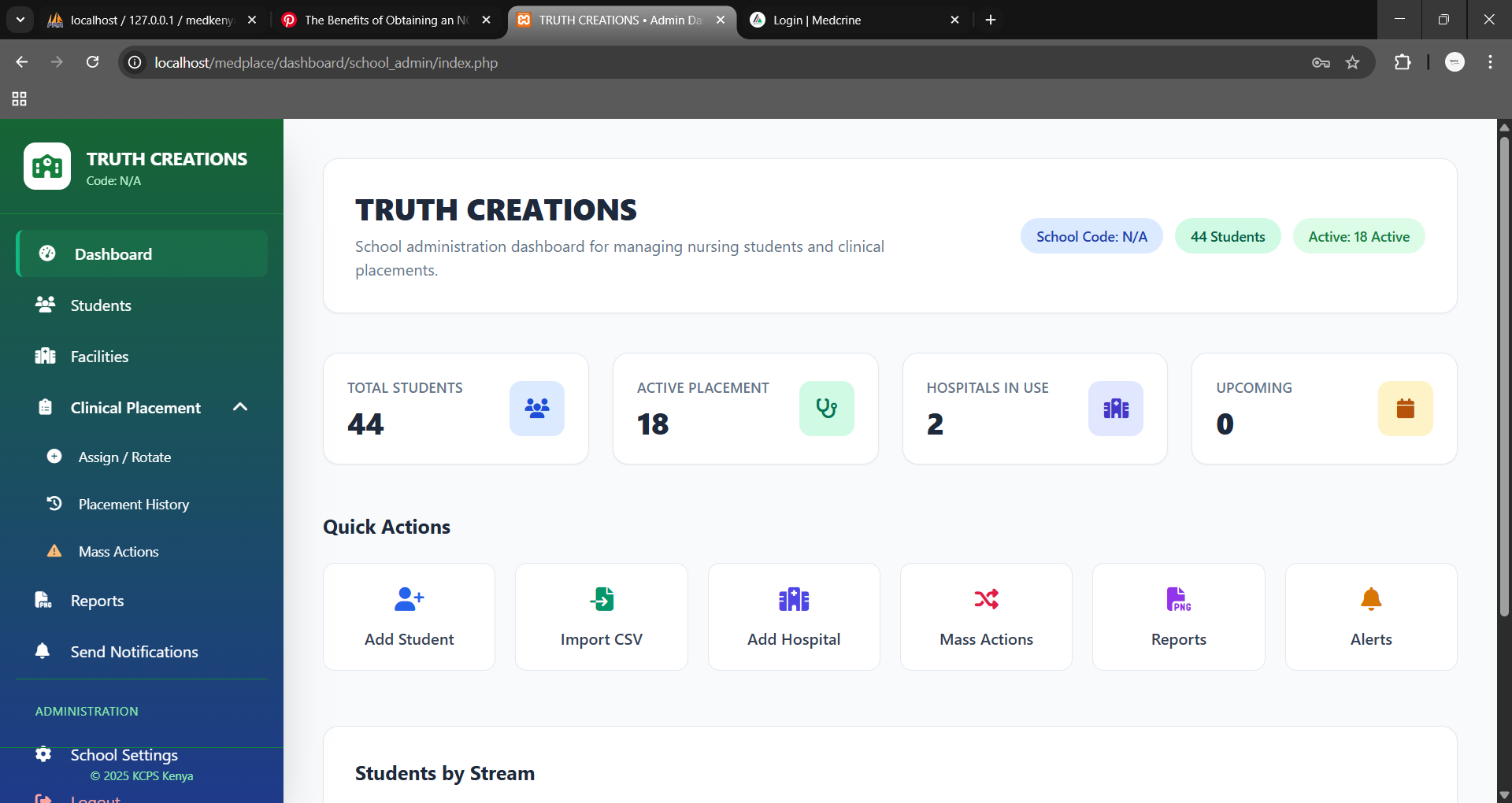Click the Import CSV file icon
Image resolution: width=1512 pixels, height=803 pixels.
point(602,599)
